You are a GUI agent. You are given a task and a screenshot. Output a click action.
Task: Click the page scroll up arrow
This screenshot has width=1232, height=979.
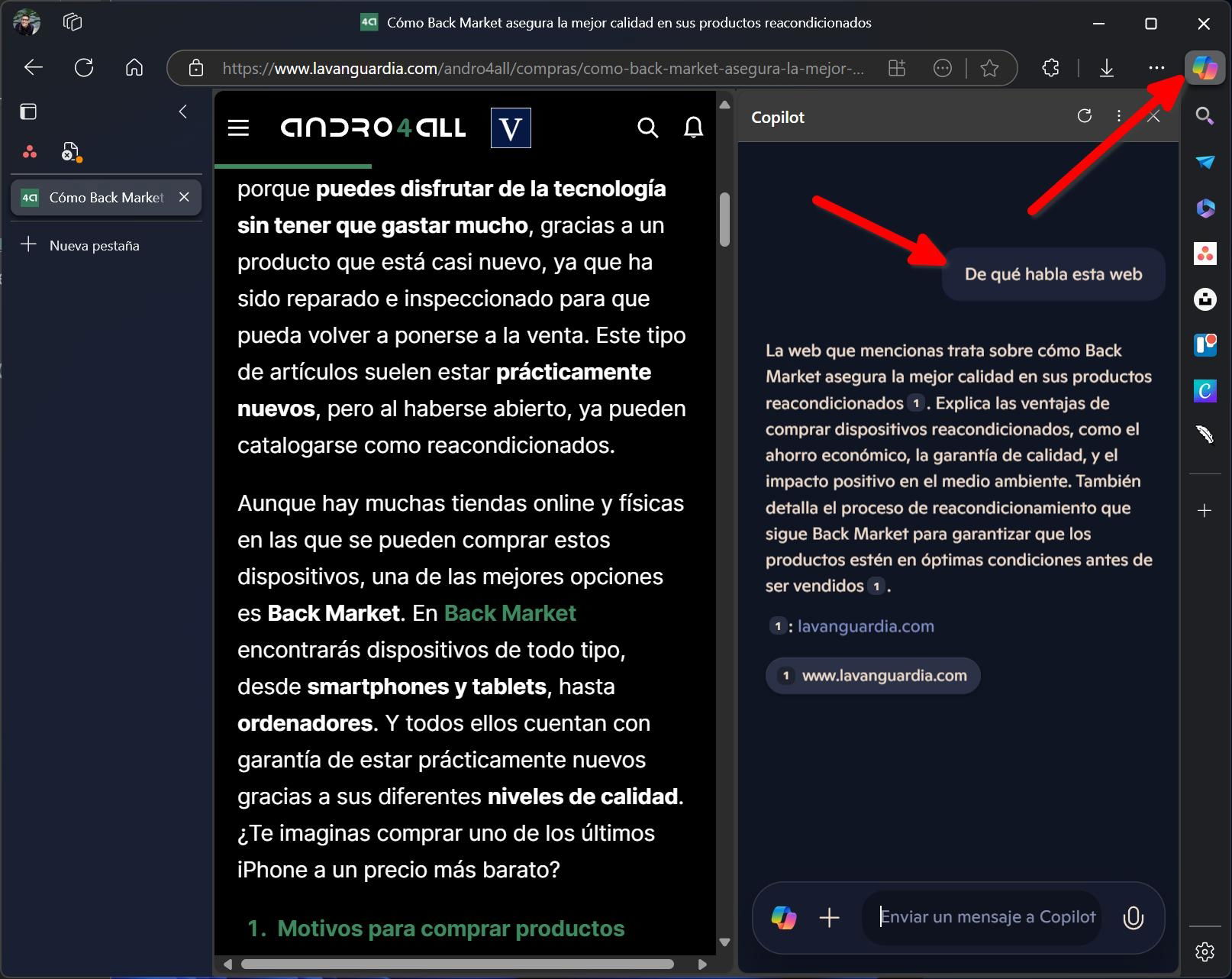pyautogui.click(x=724, y=105)
